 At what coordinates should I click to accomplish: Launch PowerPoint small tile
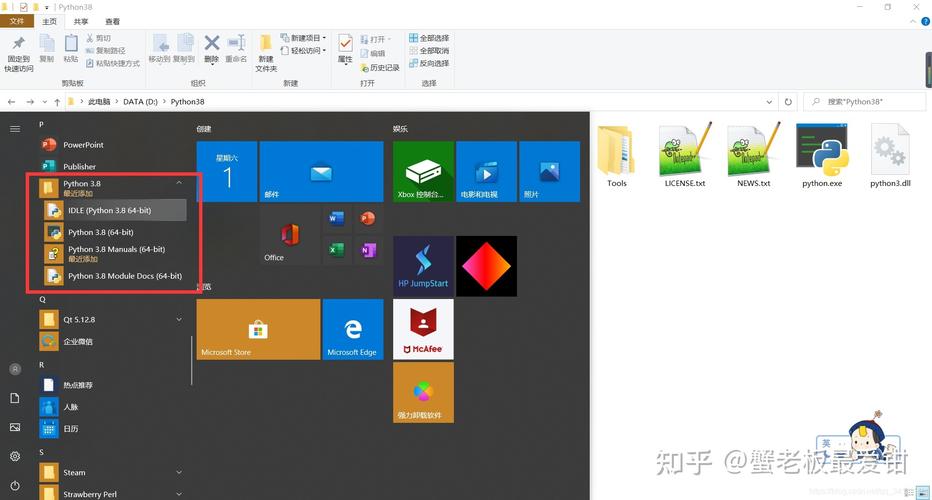368,219
